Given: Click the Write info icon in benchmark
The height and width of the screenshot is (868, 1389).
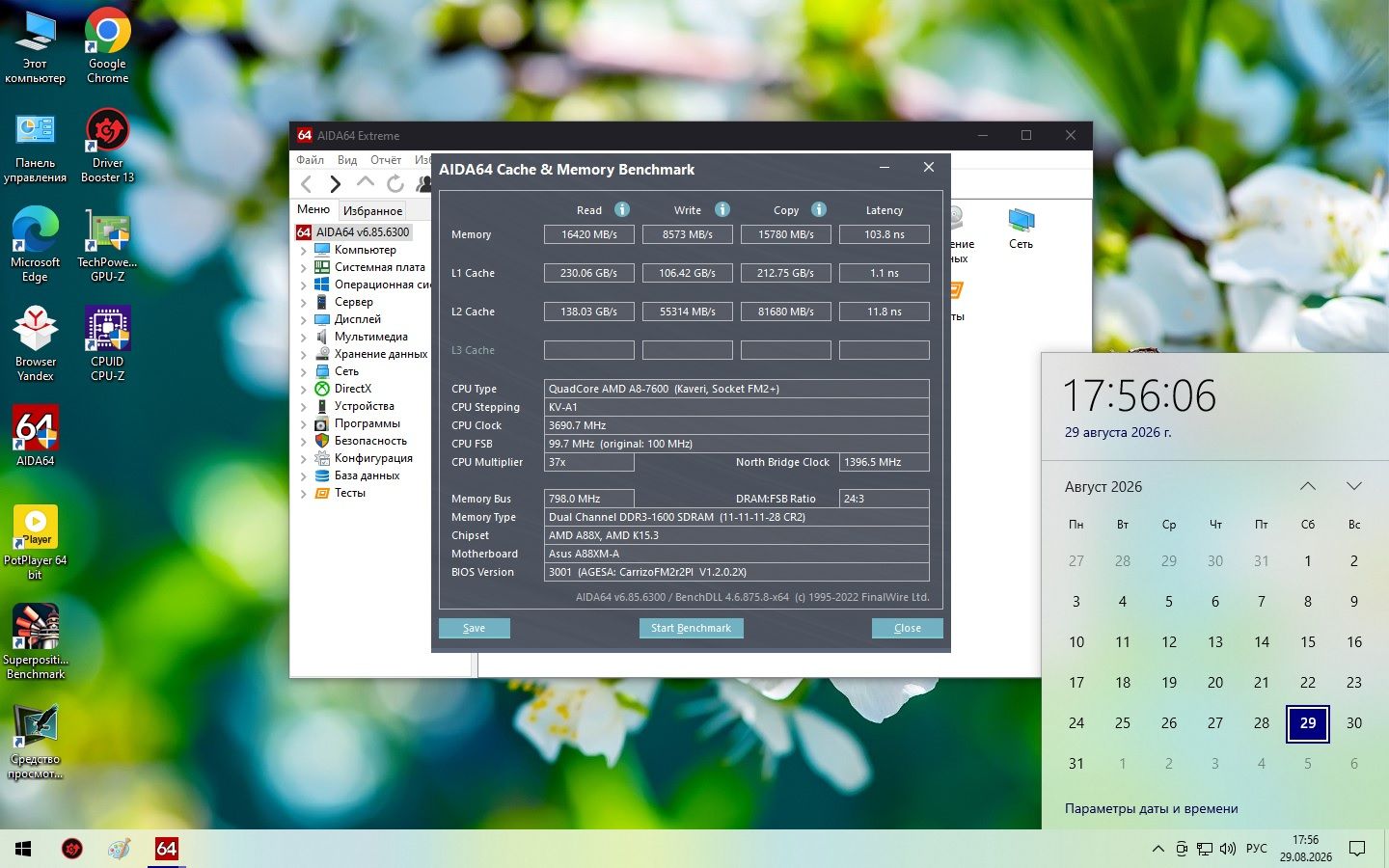Looking at the screenshot, I should pos(722,209).
